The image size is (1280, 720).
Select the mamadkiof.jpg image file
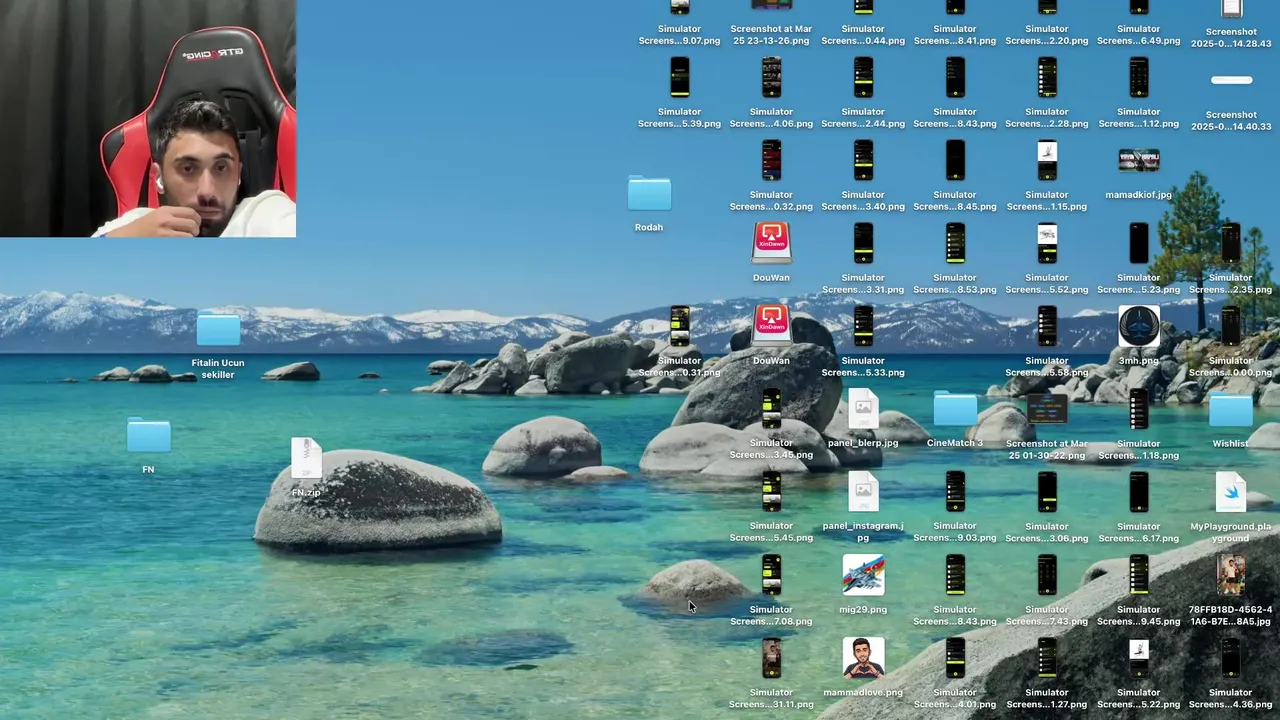point(1139,160)
